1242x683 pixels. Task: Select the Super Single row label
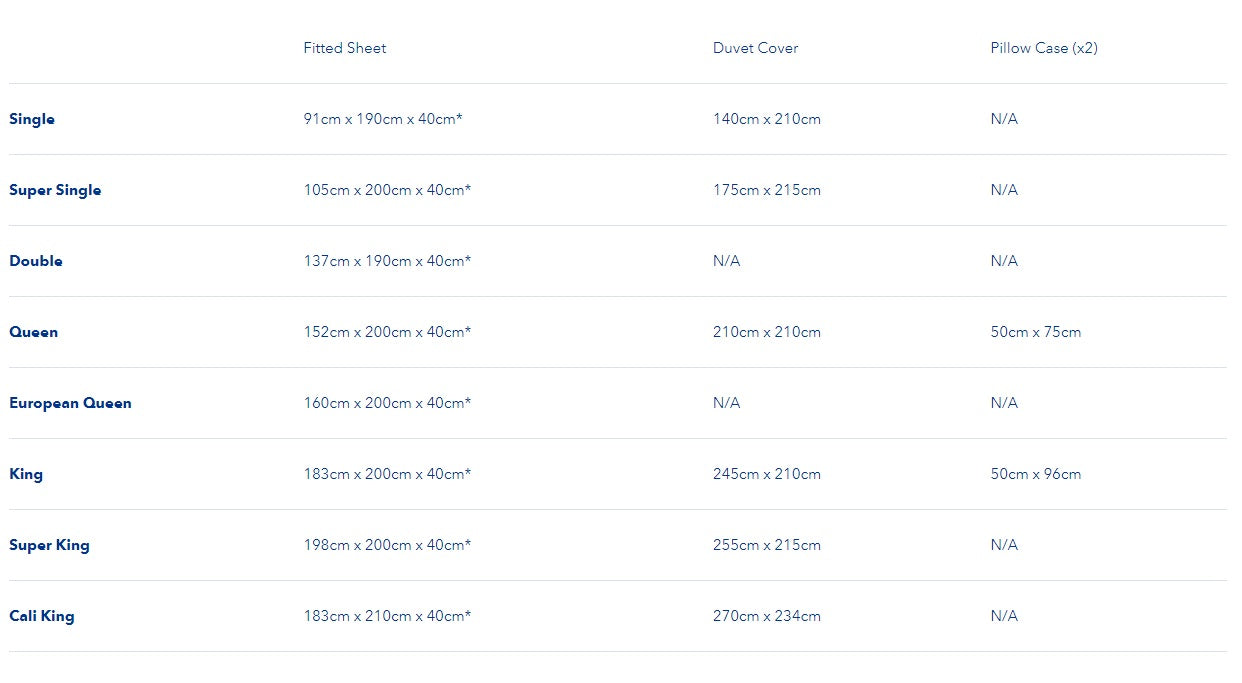(55, 190)
